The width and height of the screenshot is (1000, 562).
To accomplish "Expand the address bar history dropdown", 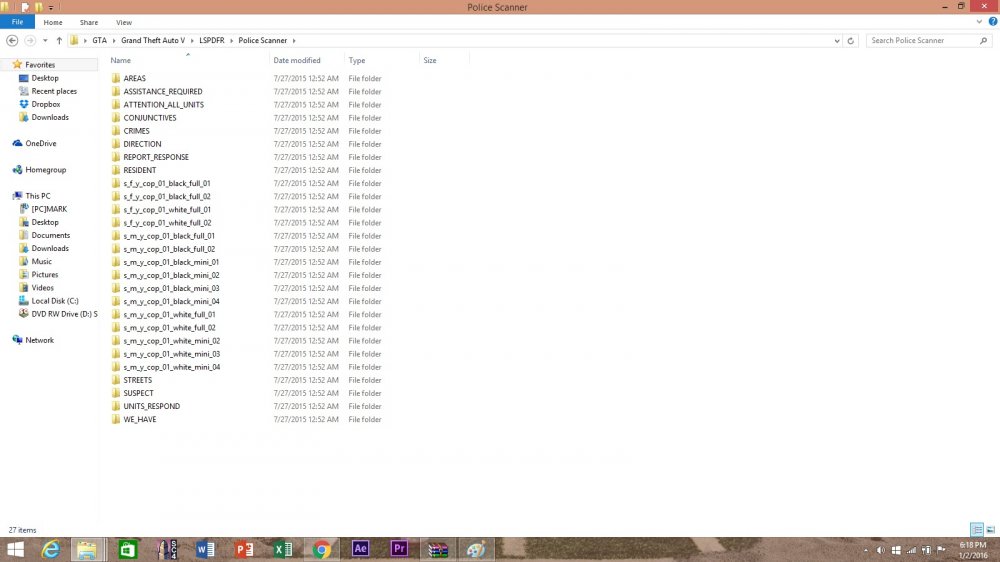I will click(837, 40).
